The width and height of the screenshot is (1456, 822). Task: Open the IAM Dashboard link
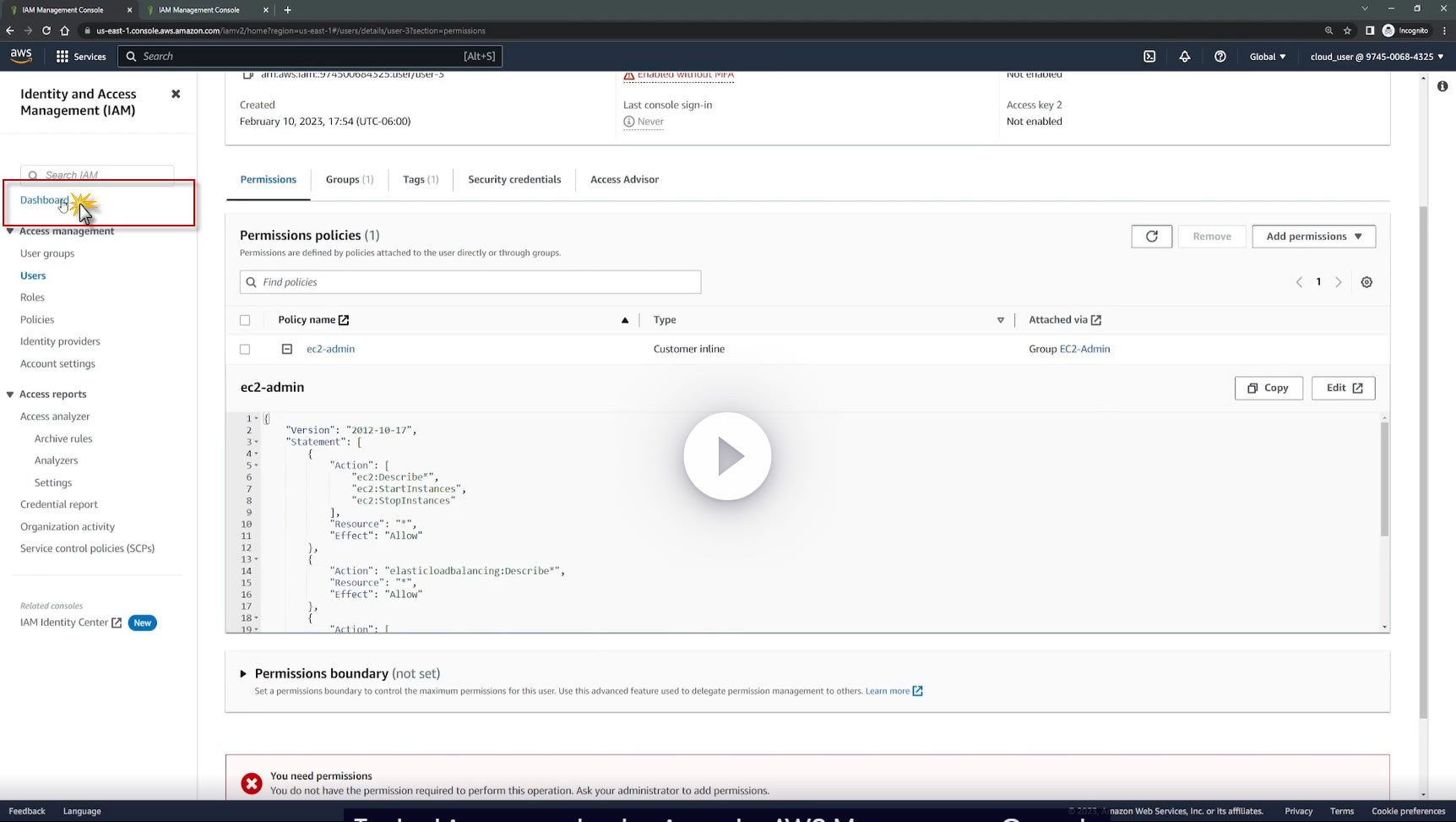[45, 200]
